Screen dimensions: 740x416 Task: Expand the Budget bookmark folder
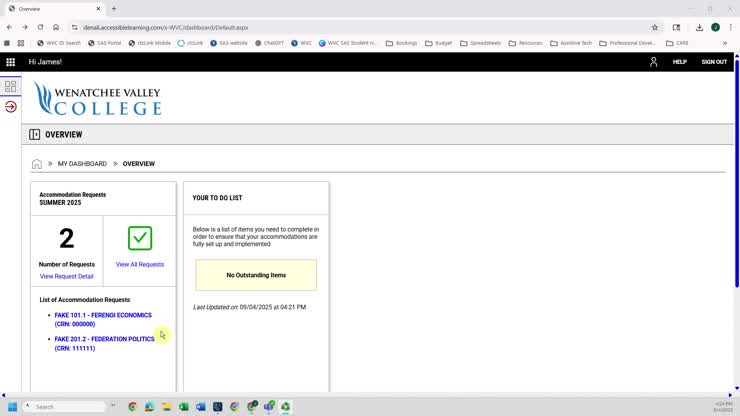438,43
